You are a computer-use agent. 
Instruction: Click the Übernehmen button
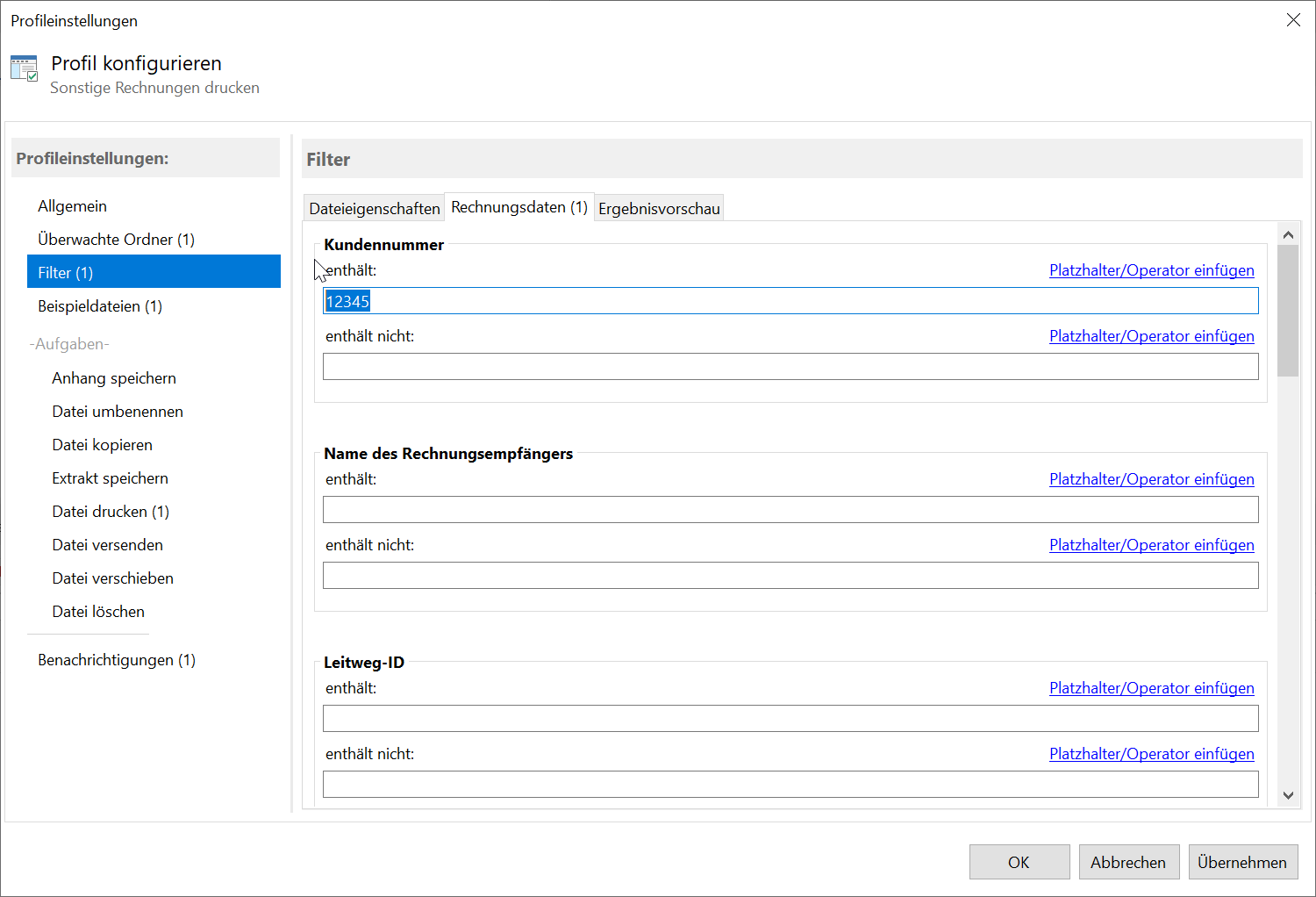click(1242, 862)
